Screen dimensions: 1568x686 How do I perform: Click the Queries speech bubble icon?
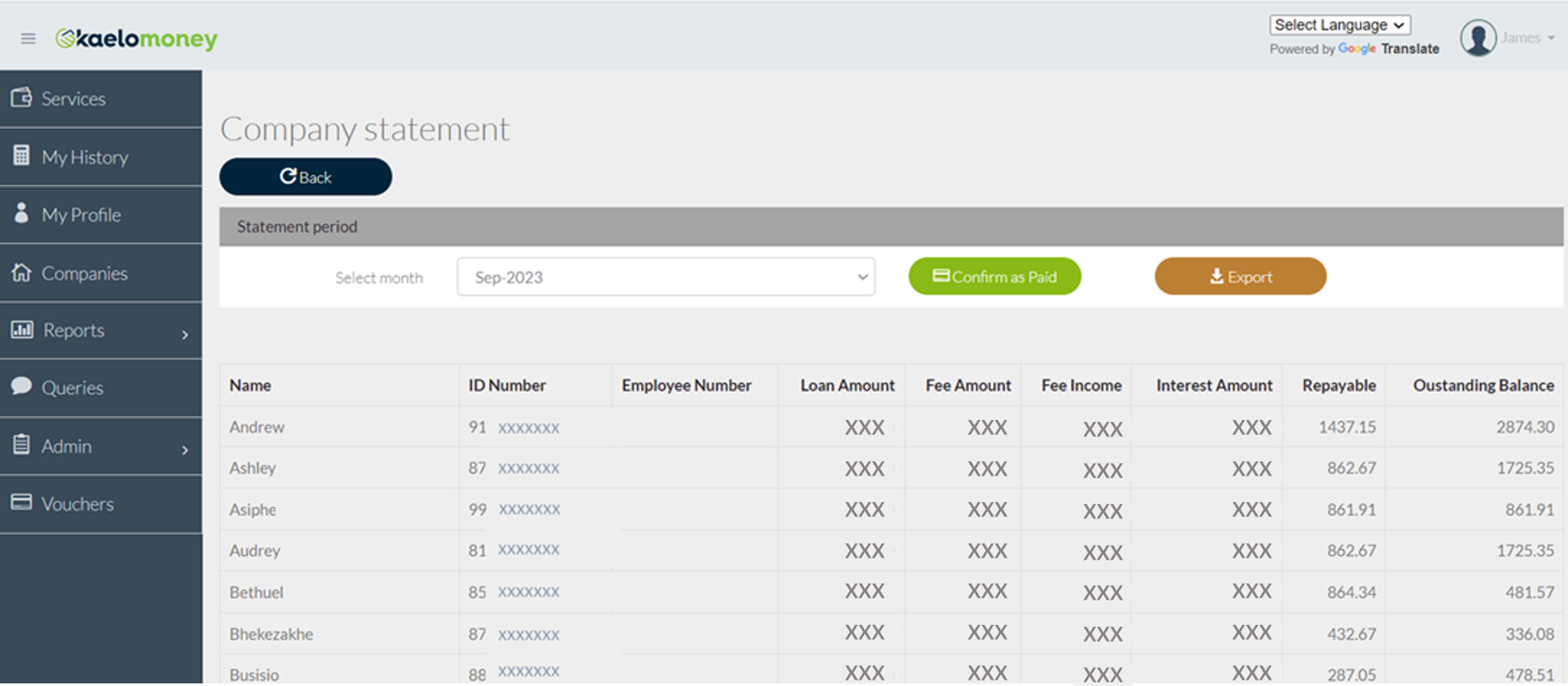21,386
